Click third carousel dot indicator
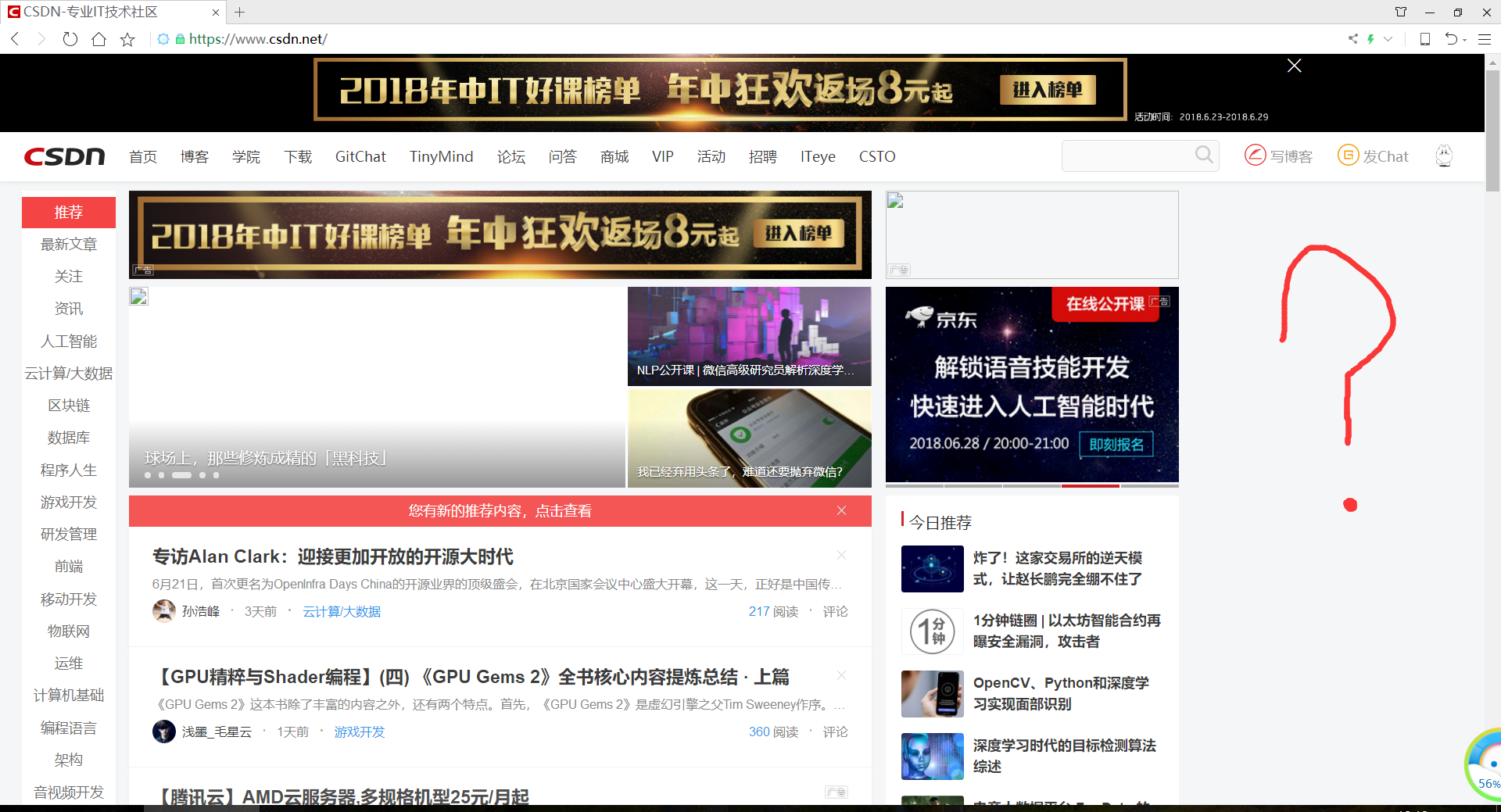1501x812 pixels. click(181, 475)
